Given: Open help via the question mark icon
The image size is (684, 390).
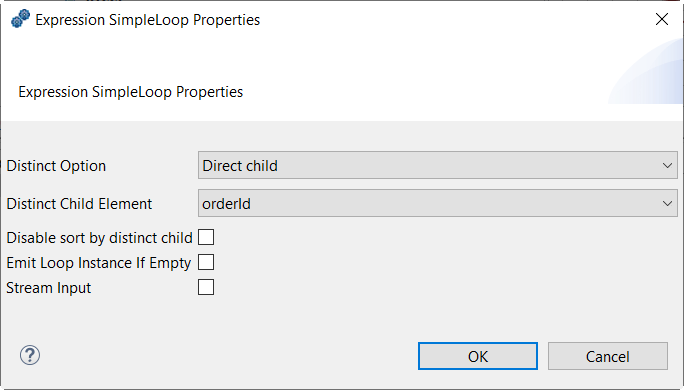Looking at the screenshot, I should 30,356.
